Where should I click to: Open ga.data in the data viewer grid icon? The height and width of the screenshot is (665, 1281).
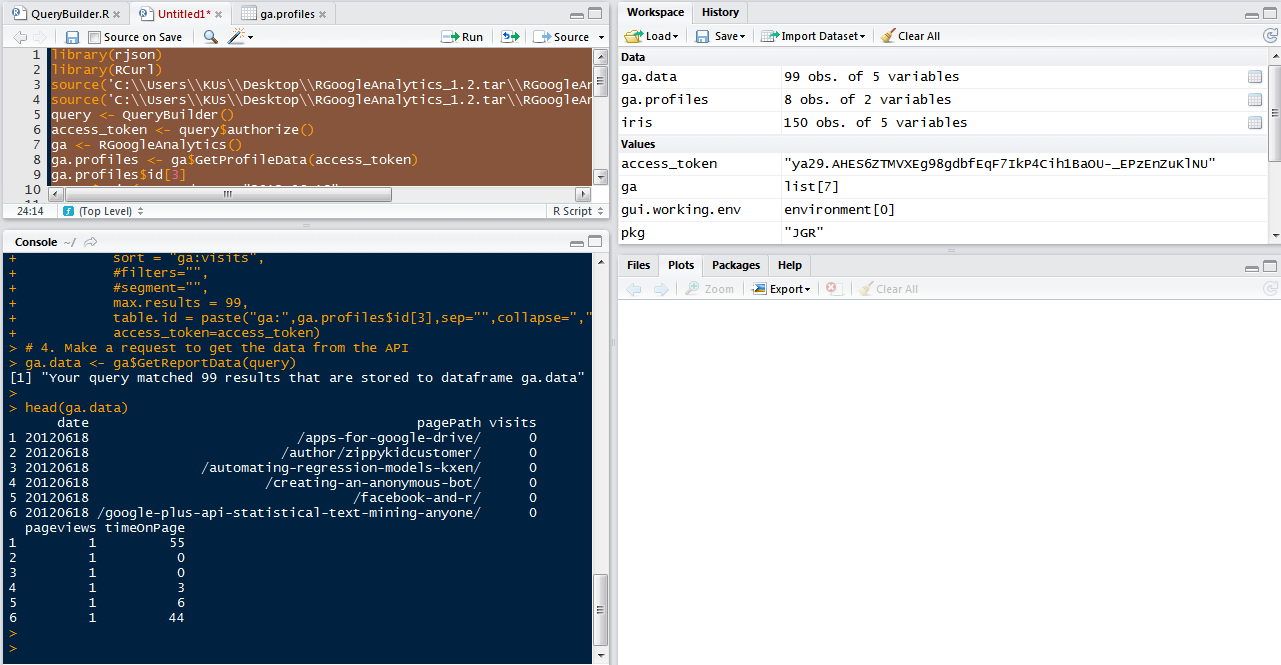tap(1254, 77)
